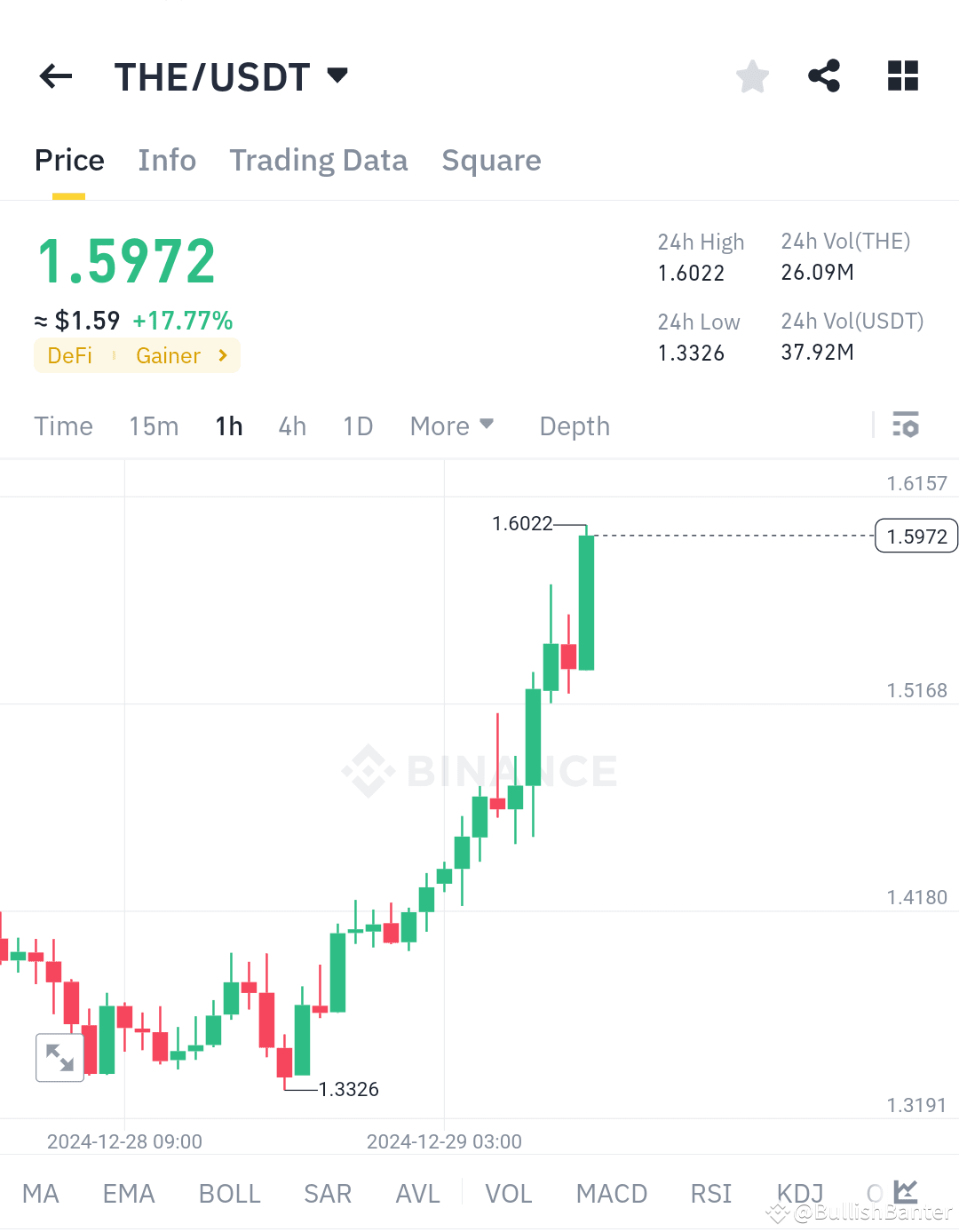This screenshot has width=959, height=1232.
Task: Expand chart to fullscreen with expand icon
Action: tap(59, 1058)
